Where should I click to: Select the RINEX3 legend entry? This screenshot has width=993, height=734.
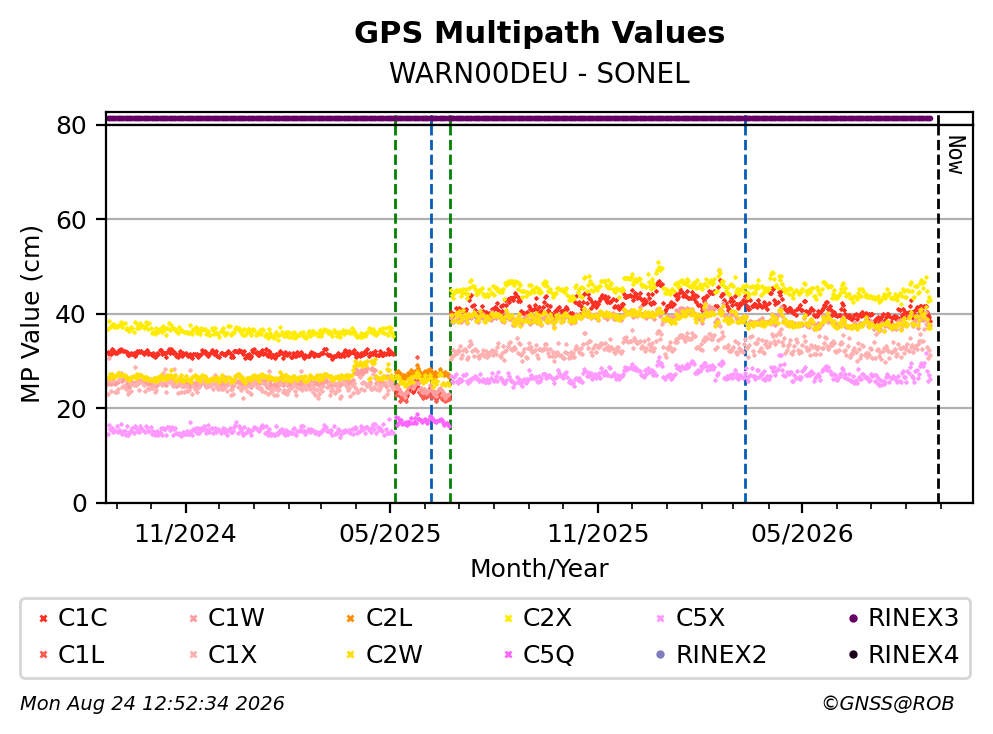tap(904, 618)
